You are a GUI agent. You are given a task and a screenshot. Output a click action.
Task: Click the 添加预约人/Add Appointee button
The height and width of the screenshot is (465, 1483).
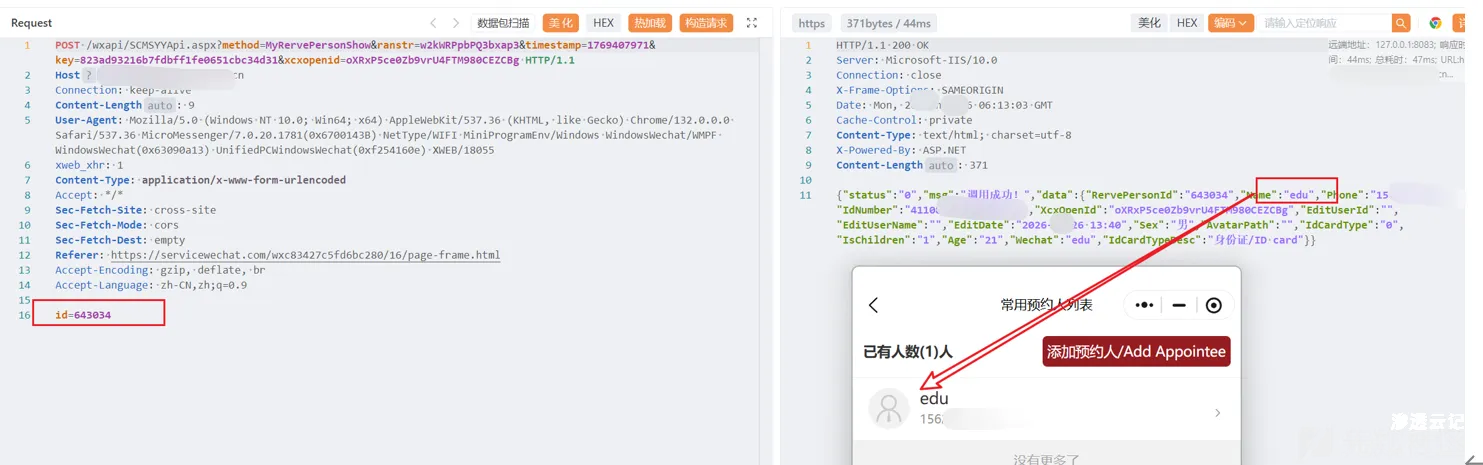point(1135,351)
